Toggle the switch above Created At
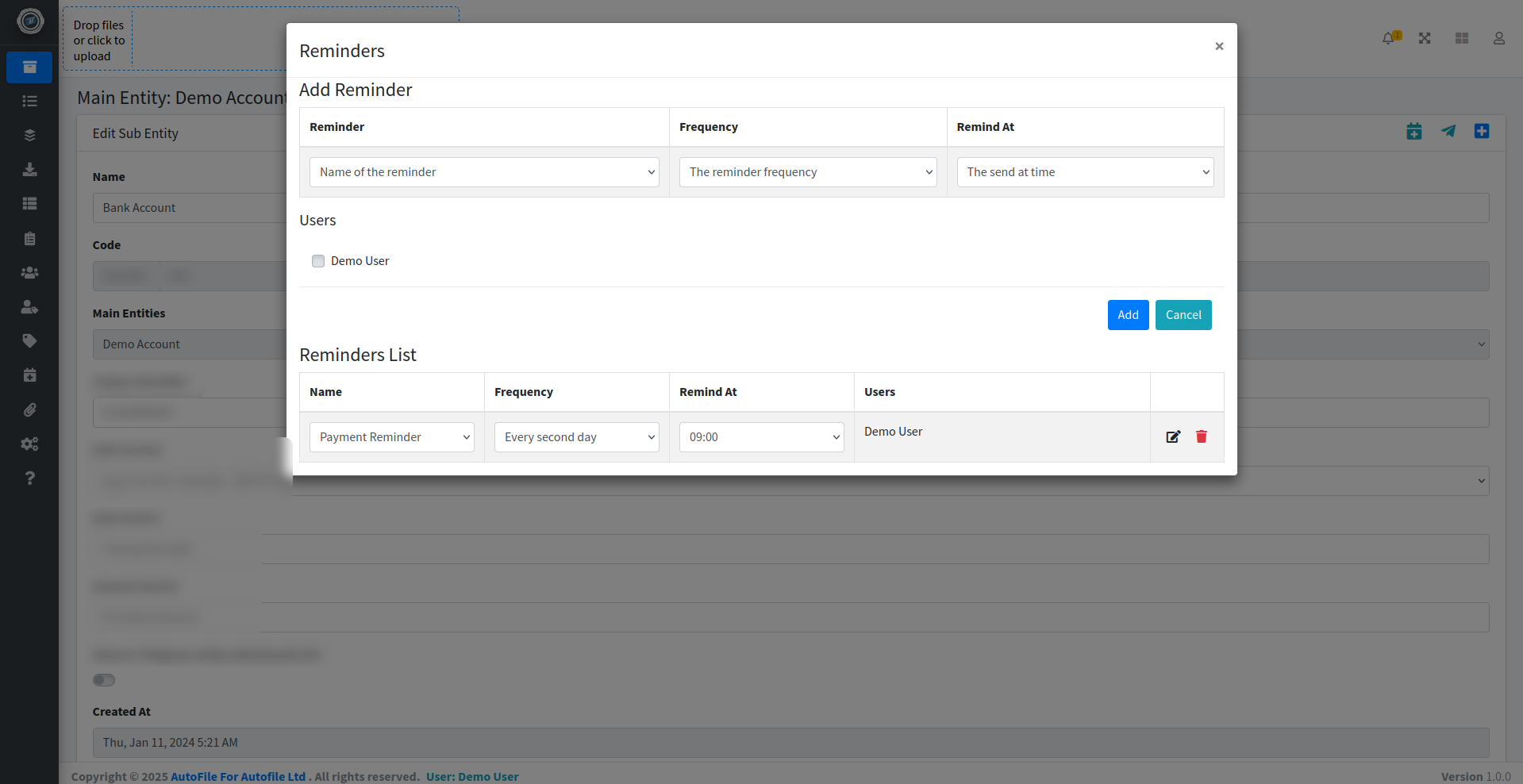The height and width of the screenshot is (784, 1523). [104, 680]
